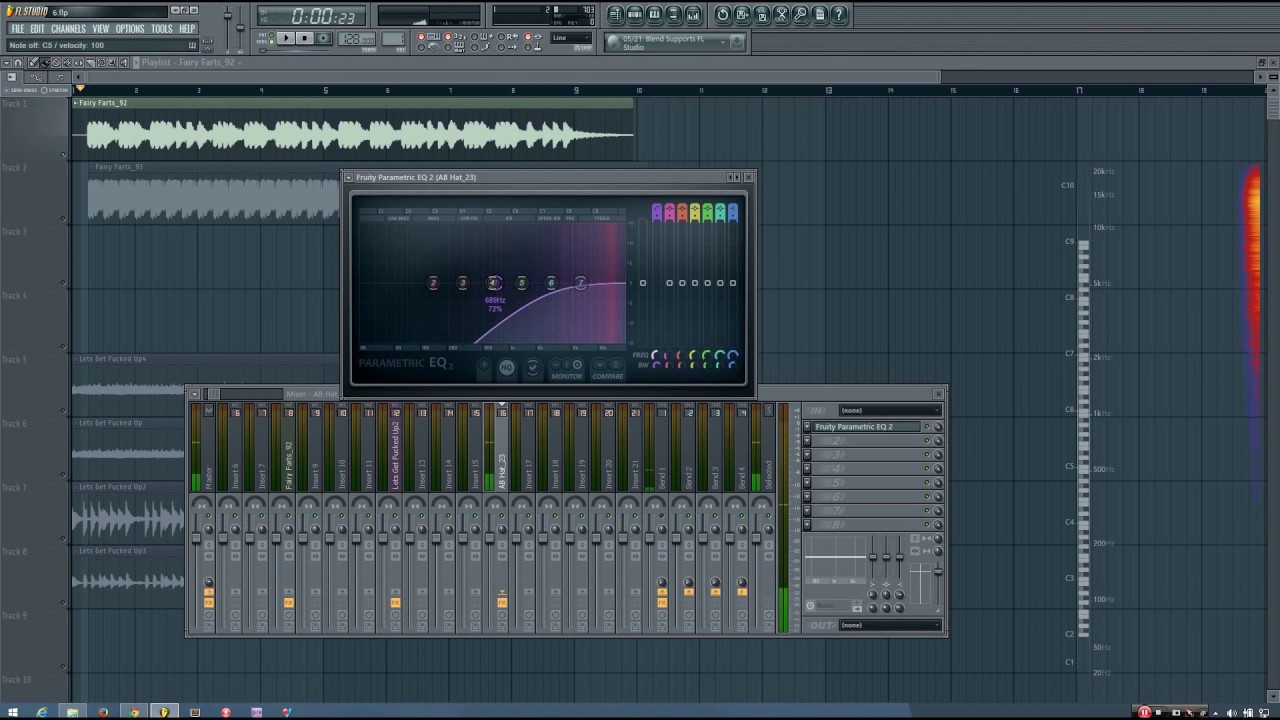Click the main level slider handle in EQ
This screenshot has height=720, width=1280.
pos(643,283)
